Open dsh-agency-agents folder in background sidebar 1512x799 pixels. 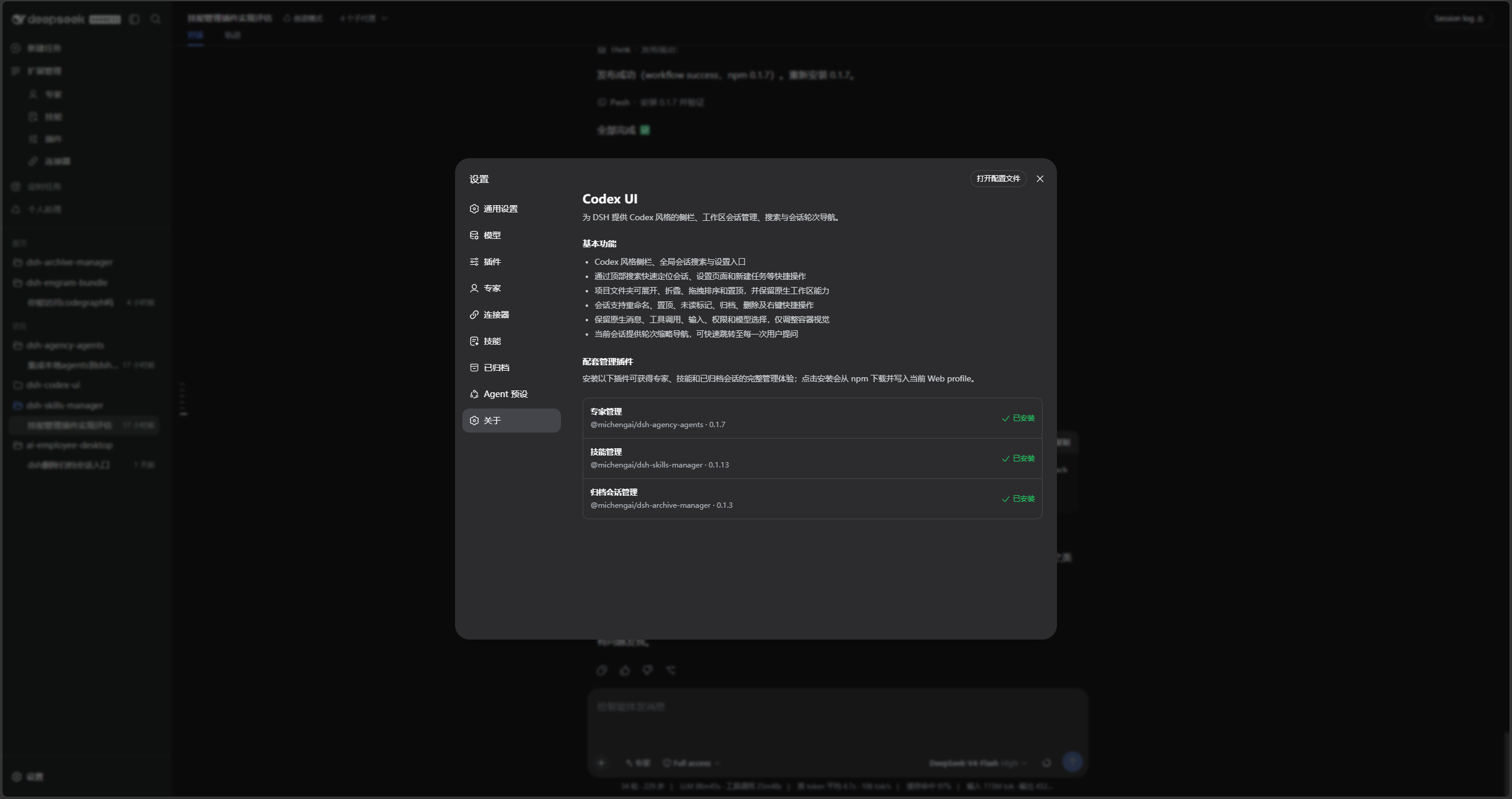pos(84,345)
